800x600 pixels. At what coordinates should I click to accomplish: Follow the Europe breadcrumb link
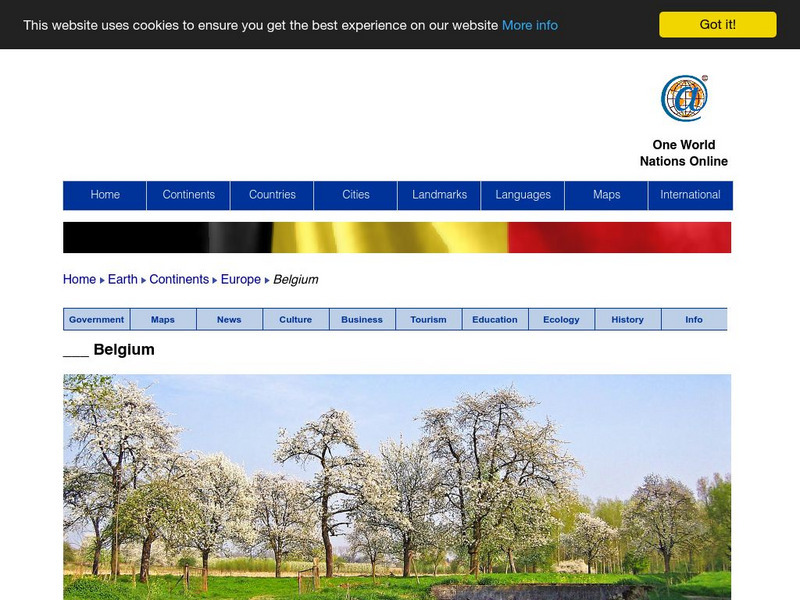[240, 279]
